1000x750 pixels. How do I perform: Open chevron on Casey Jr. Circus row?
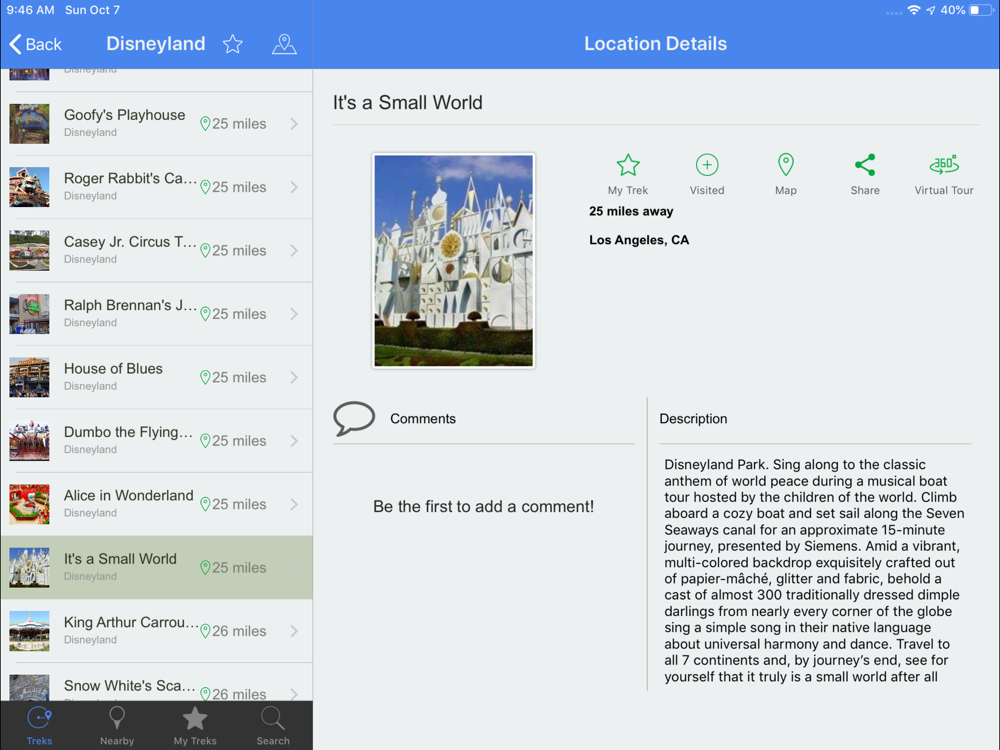[294, 251]
